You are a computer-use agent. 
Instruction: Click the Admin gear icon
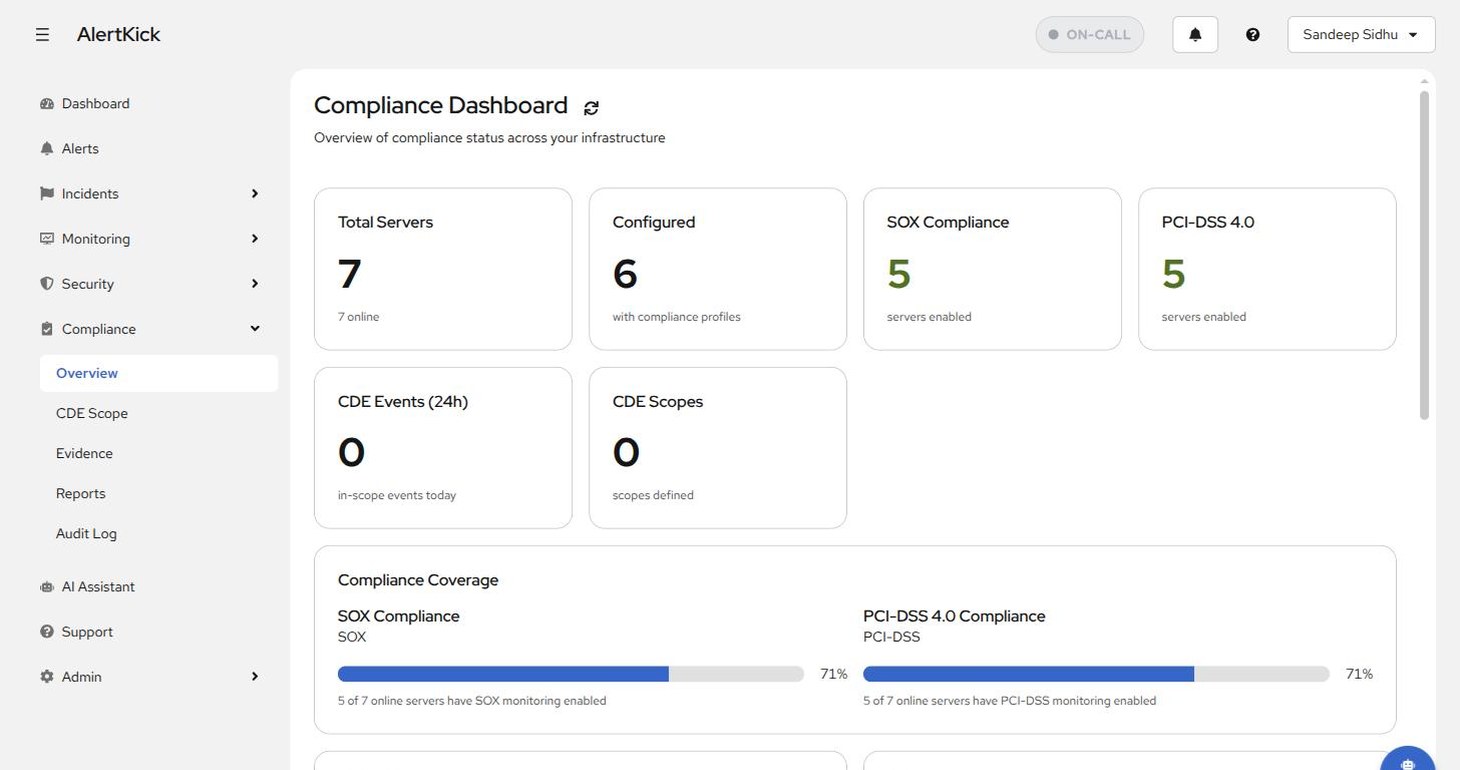tap(47, 677)
